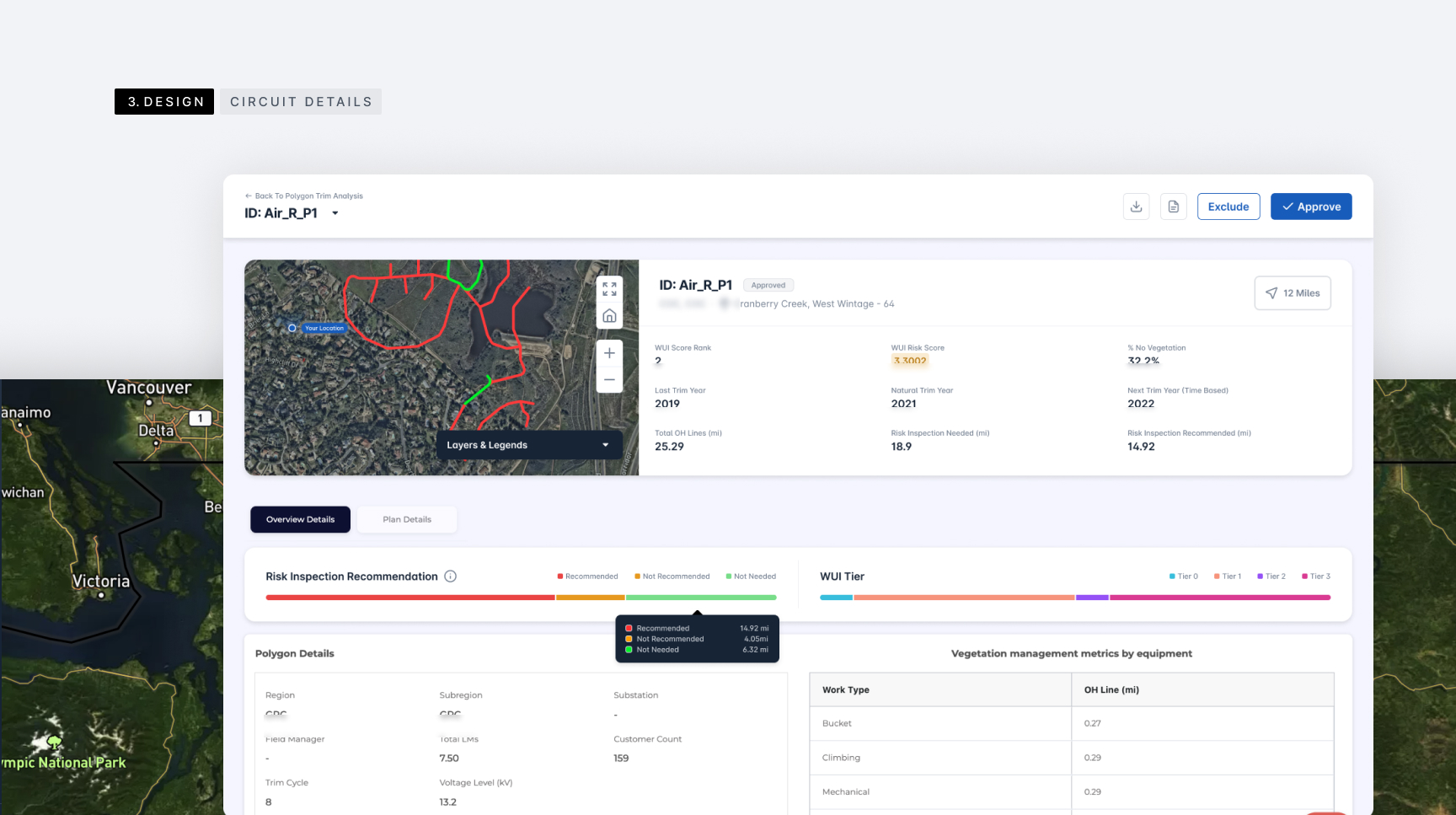The width and height of the screenshot is (1456, 815).
Task: Click the Tier 0 legend item
Action: coord(1184,576)
